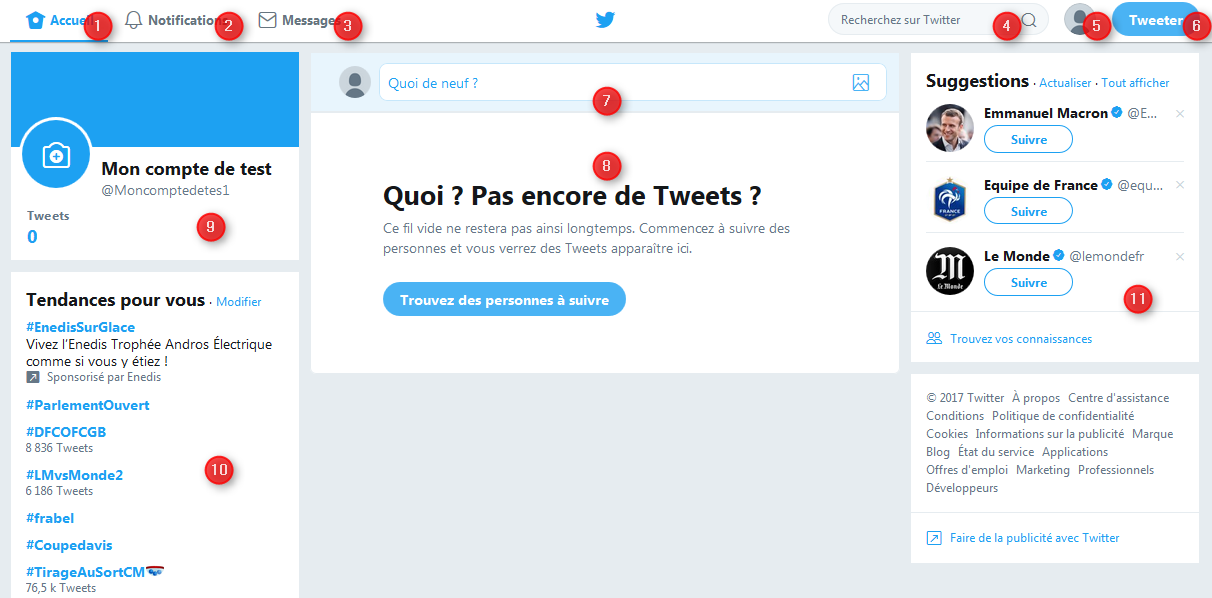Follow Equipe de France
The width and height of the screenshot is (1212, 598).
[x=1028, y=211]
